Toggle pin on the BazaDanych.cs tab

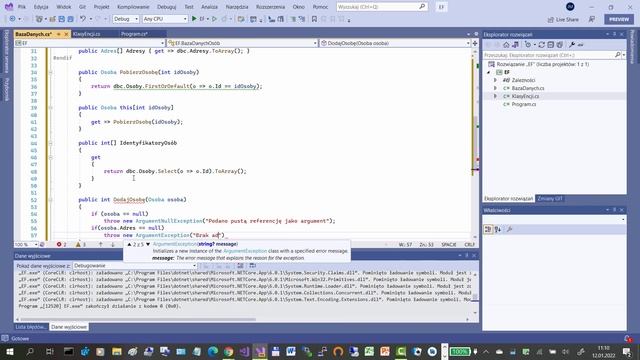[x=59, y=34]
